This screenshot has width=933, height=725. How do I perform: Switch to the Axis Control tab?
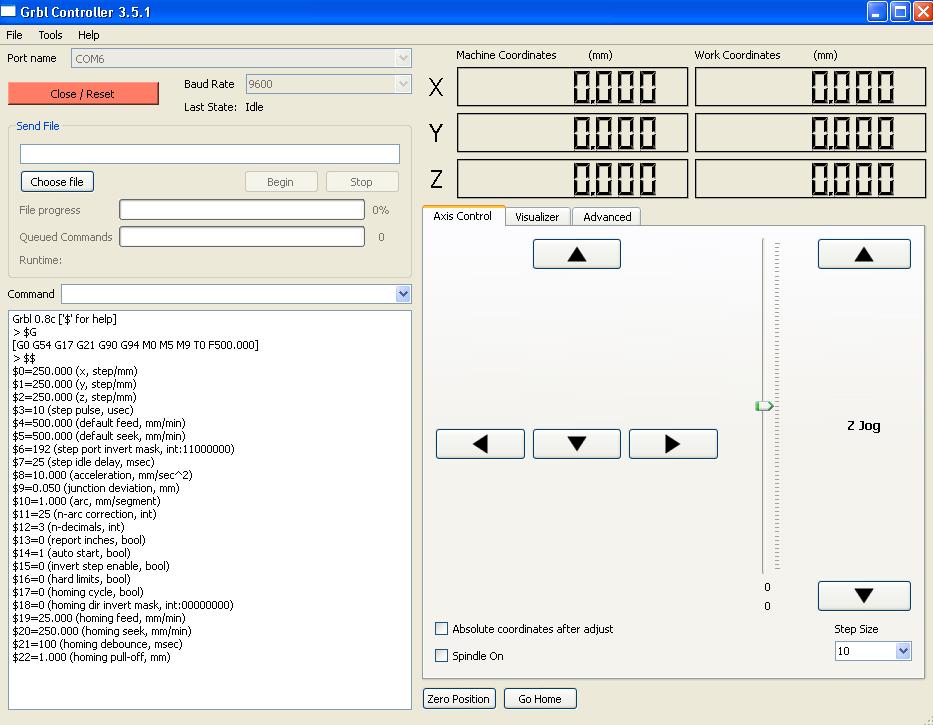(463, 216)
